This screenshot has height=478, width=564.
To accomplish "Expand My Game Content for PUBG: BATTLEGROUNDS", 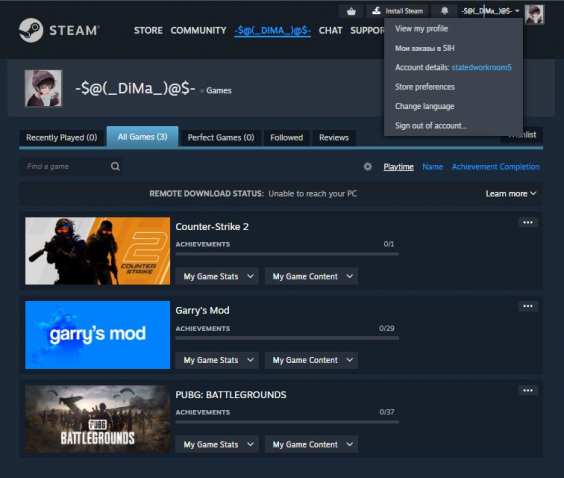I will click(311, 444).
